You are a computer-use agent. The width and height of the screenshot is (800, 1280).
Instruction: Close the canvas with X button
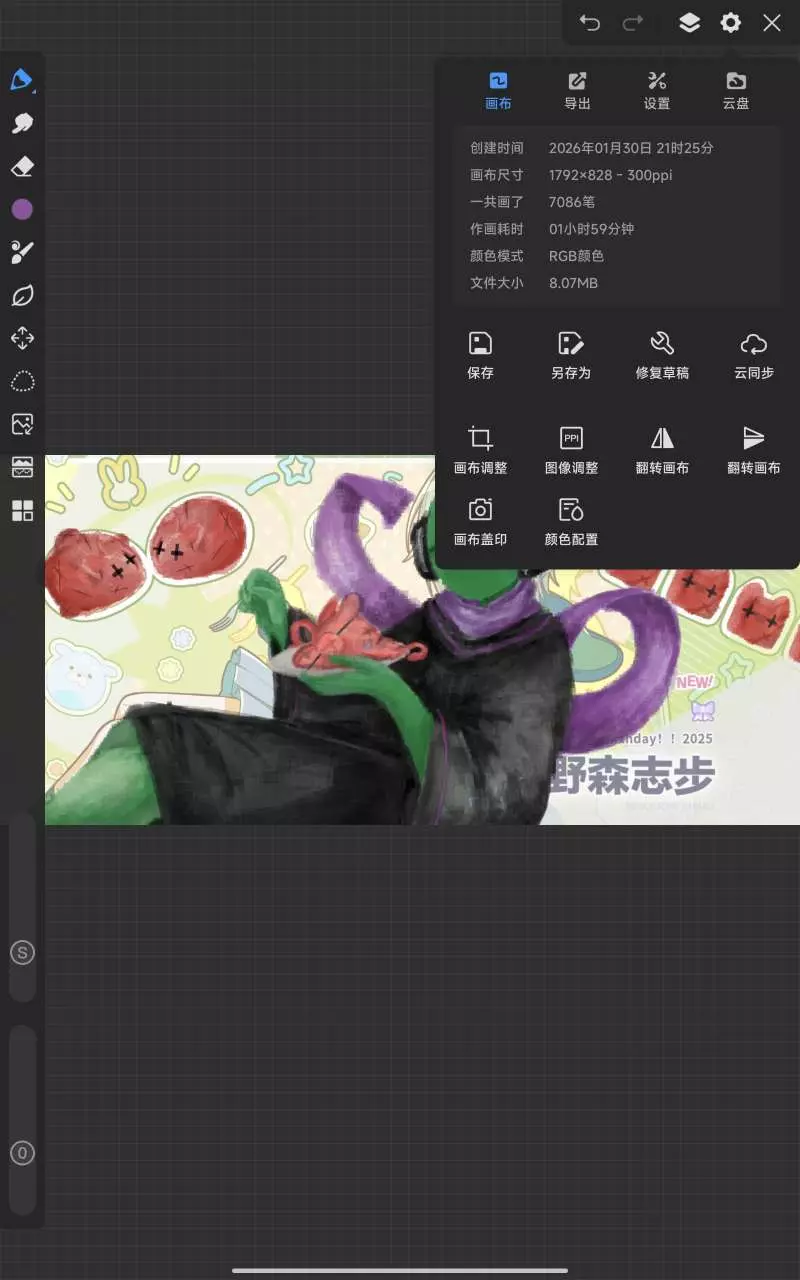coord(772,23)
